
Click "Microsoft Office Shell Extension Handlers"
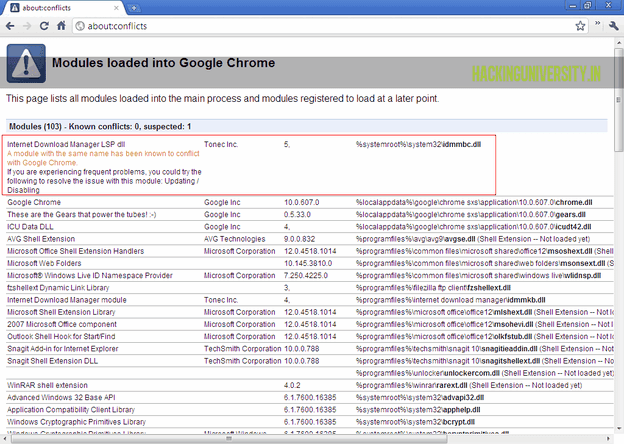(x=76, y=251)
